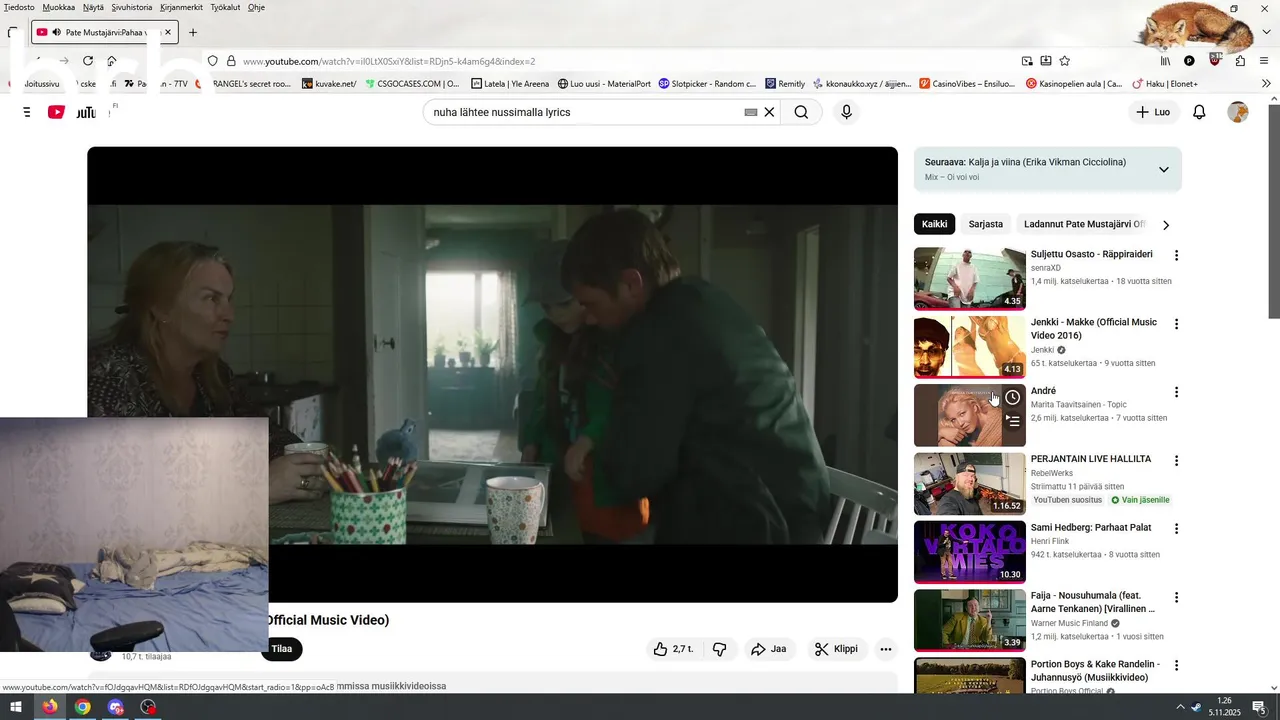Open the Latela | Yle Areena bookmark
Screen dimensions: 1280x720
point(509,84)
